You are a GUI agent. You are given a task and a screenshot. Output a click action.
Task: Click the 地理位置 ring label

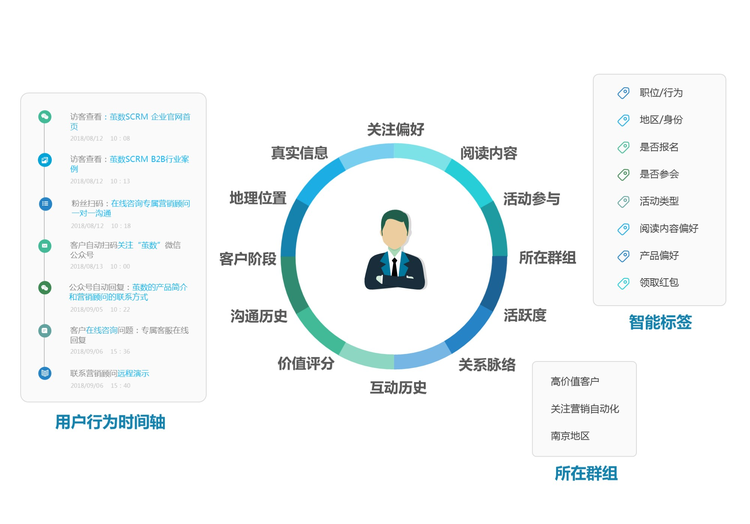coord(258,198)
